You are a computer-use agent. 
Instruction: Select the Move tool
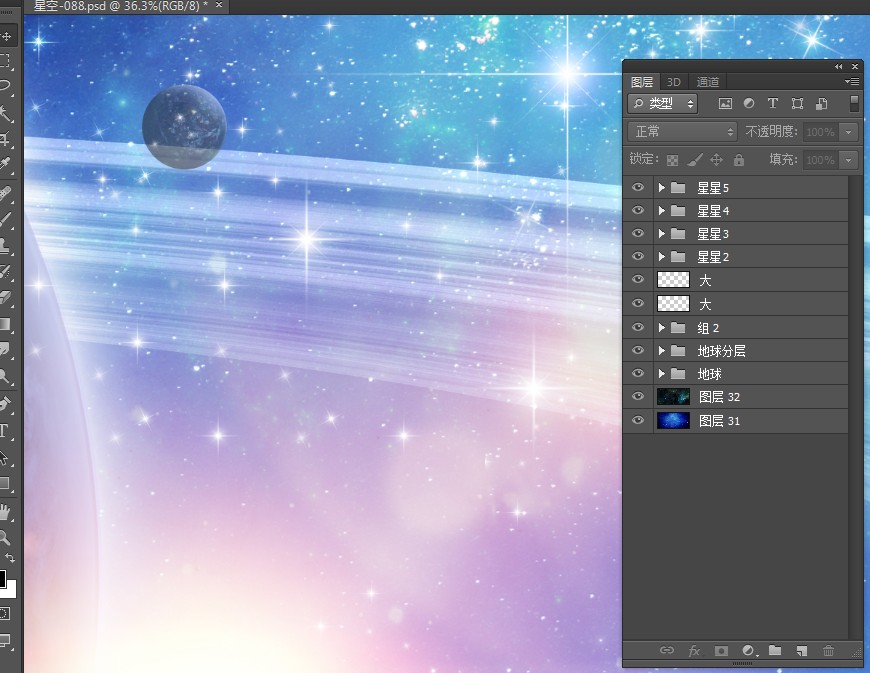pos(6,37)
